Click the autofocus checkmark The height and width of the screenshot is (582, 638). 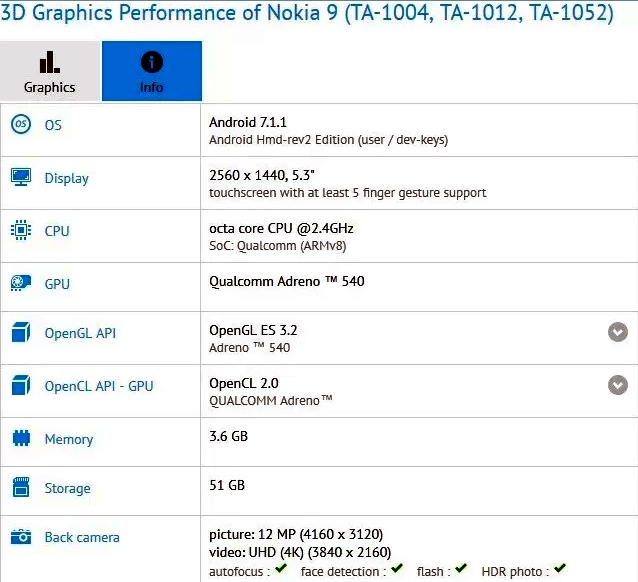coord(281,568)
